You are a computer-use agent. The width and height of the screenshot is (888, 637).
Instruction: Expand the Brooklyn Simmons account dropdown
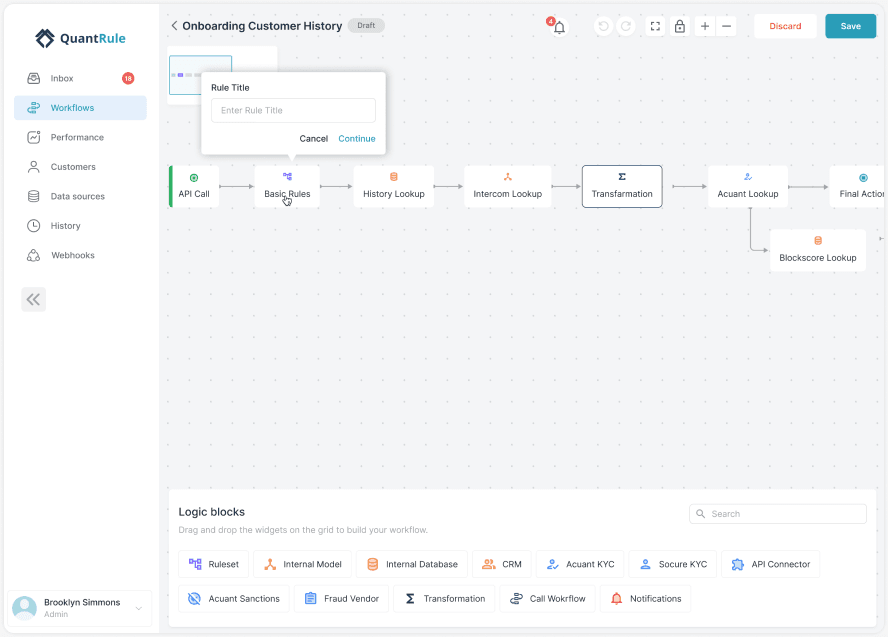(x=138, y=608)
